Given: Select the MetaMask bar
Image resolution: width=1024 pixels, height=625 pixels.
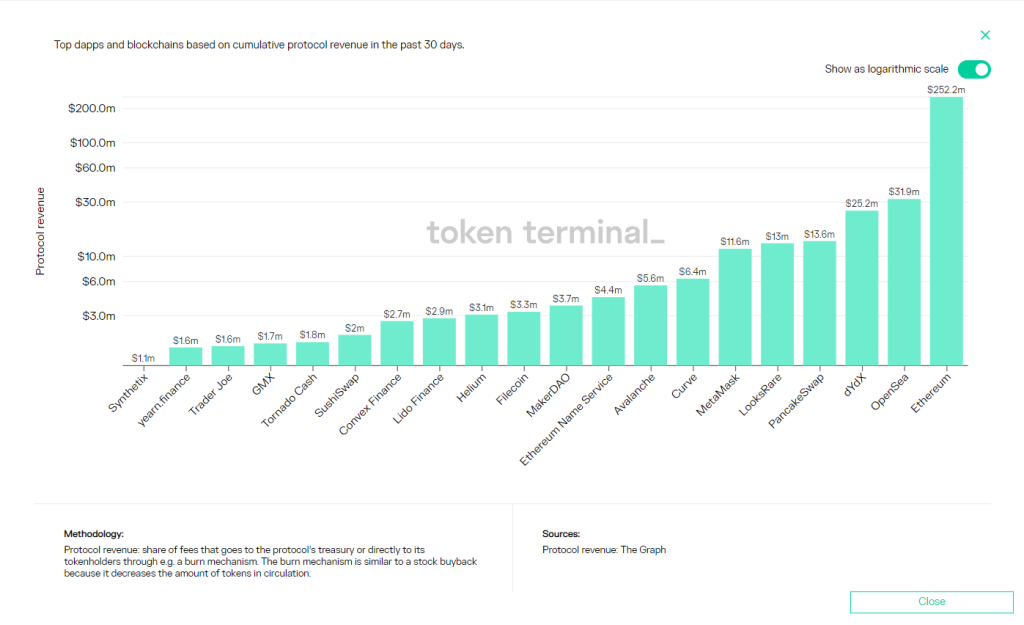Looking at the screenshot, I should [735, 307].
